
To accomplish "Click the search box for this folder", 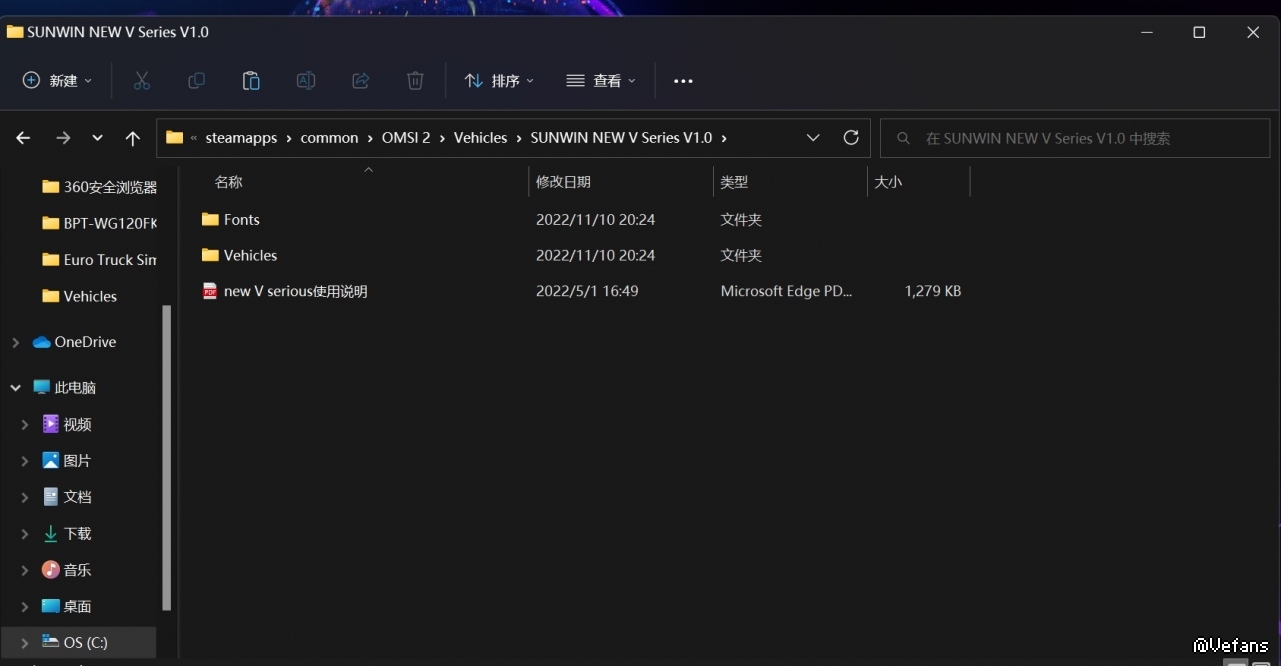I will coord(1075,138).
